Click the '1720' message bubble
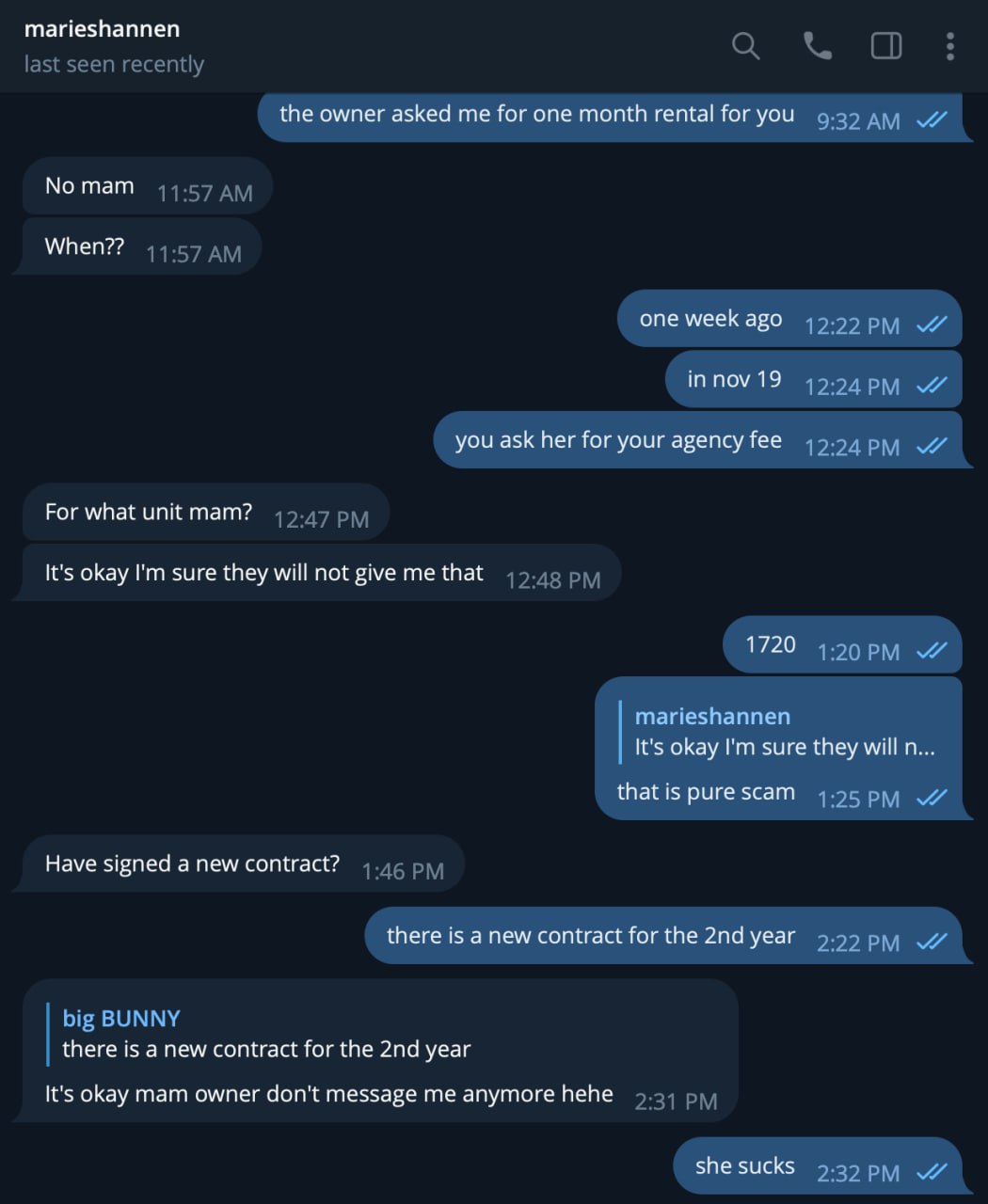988x1204 pixels. point(770,645)
